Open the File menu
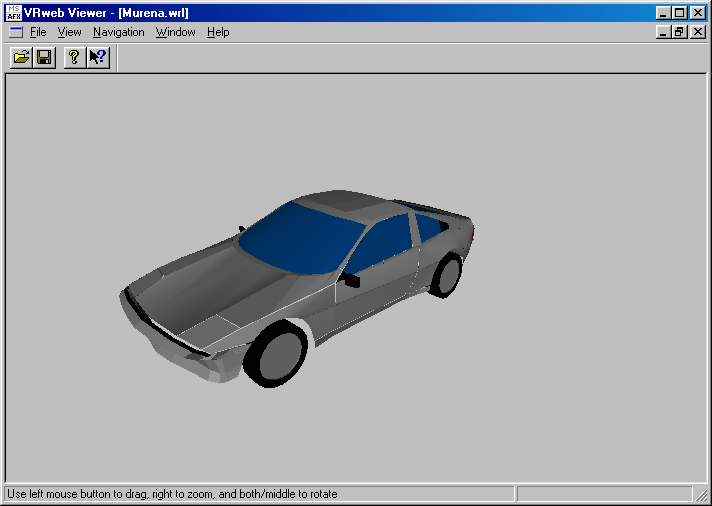Screen dimensions: 712x506 [x=38, y=32]
